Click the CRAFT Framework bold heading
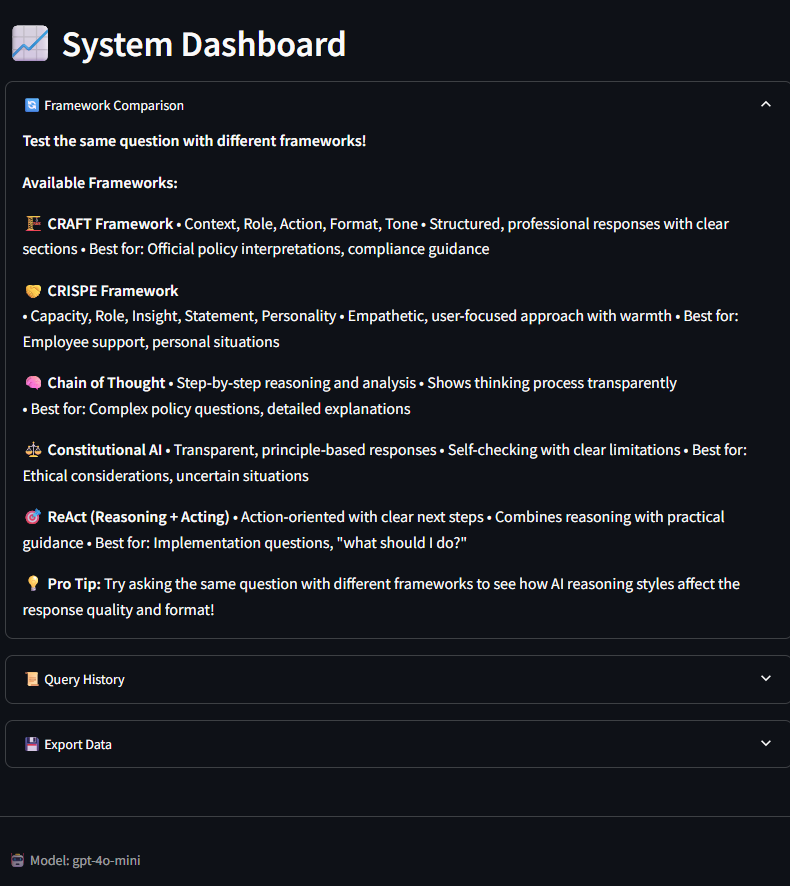 110,224
